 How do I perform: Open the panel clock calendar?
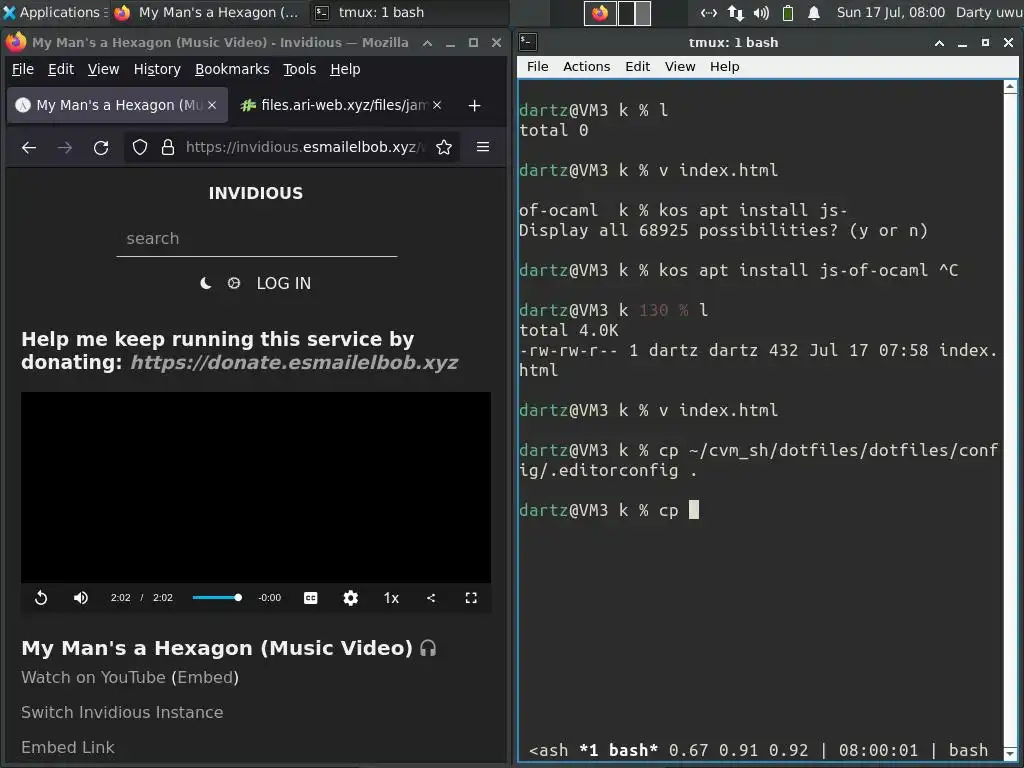pyautogui.click(x=891, y=12)
